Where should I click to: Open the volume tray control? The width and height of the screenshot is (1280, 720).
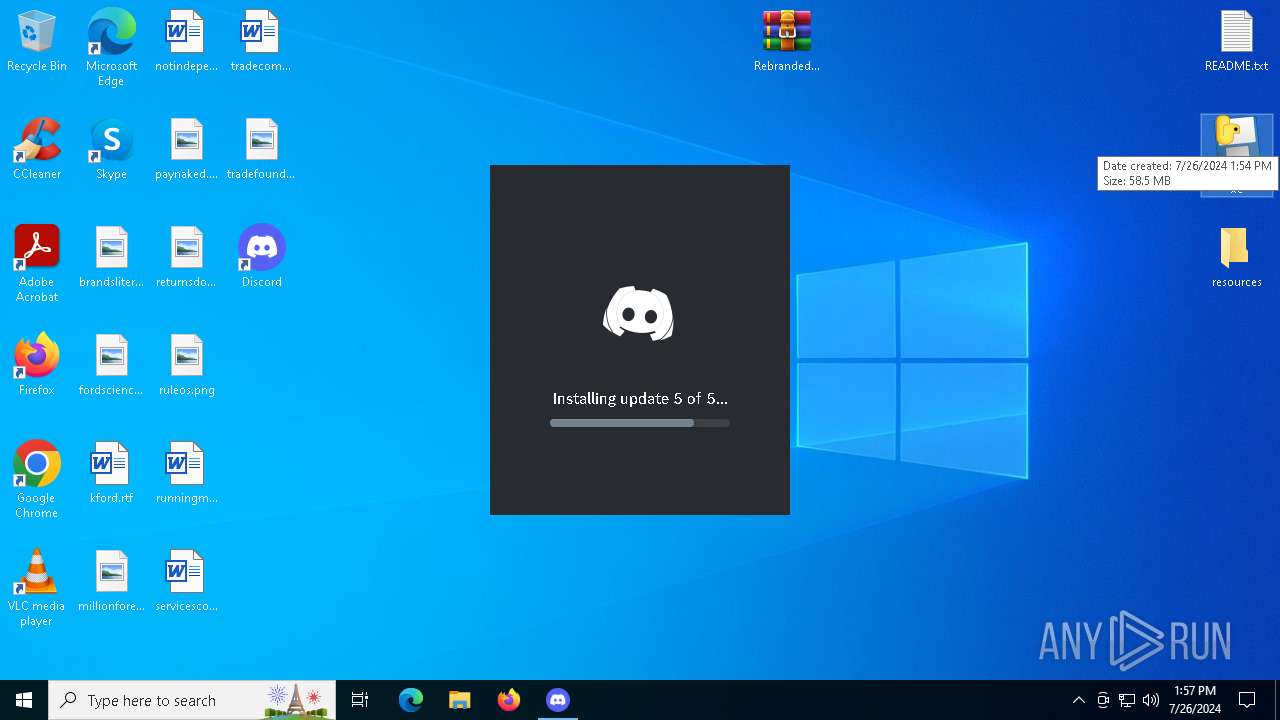point(1151,700)
